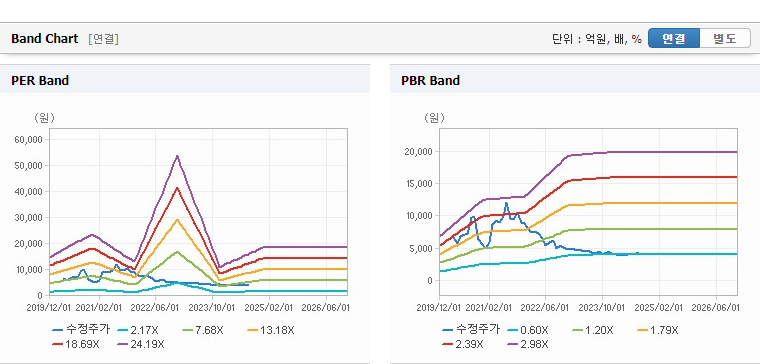
Task: Click the [연결] label beside Band Chart
Action: point(103,39)
